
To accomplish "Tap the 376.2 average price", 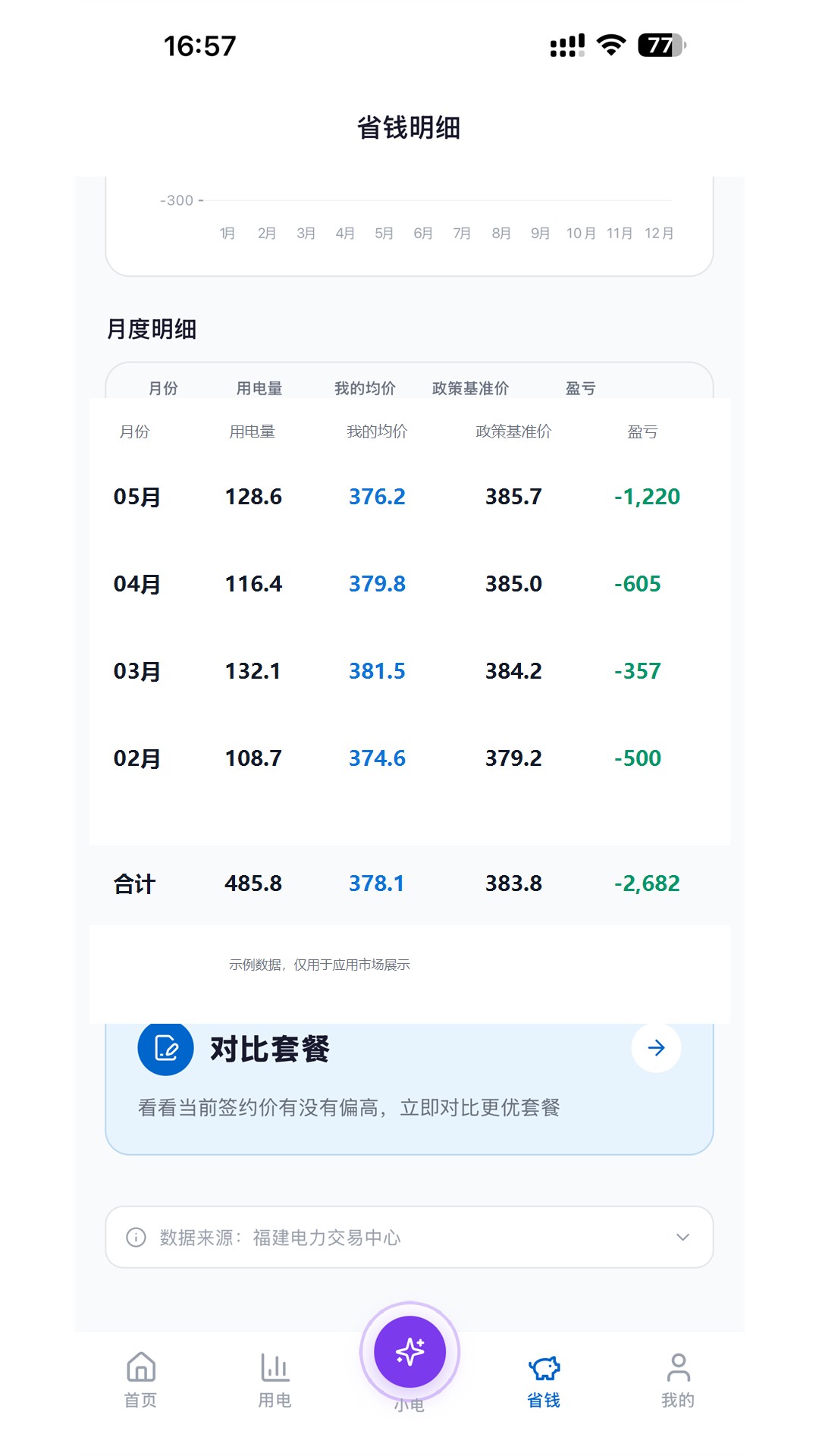I will click(377, 497).
